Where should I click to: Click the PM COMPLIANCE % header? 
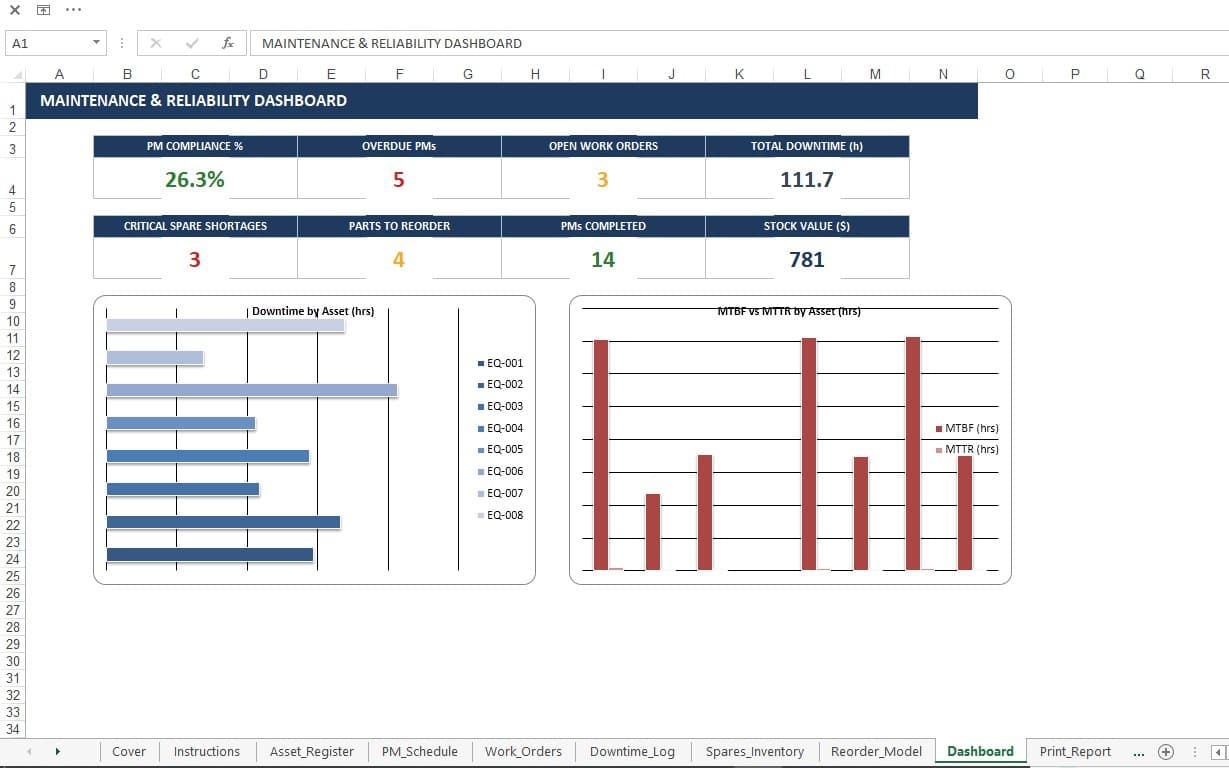pos(195,146)
